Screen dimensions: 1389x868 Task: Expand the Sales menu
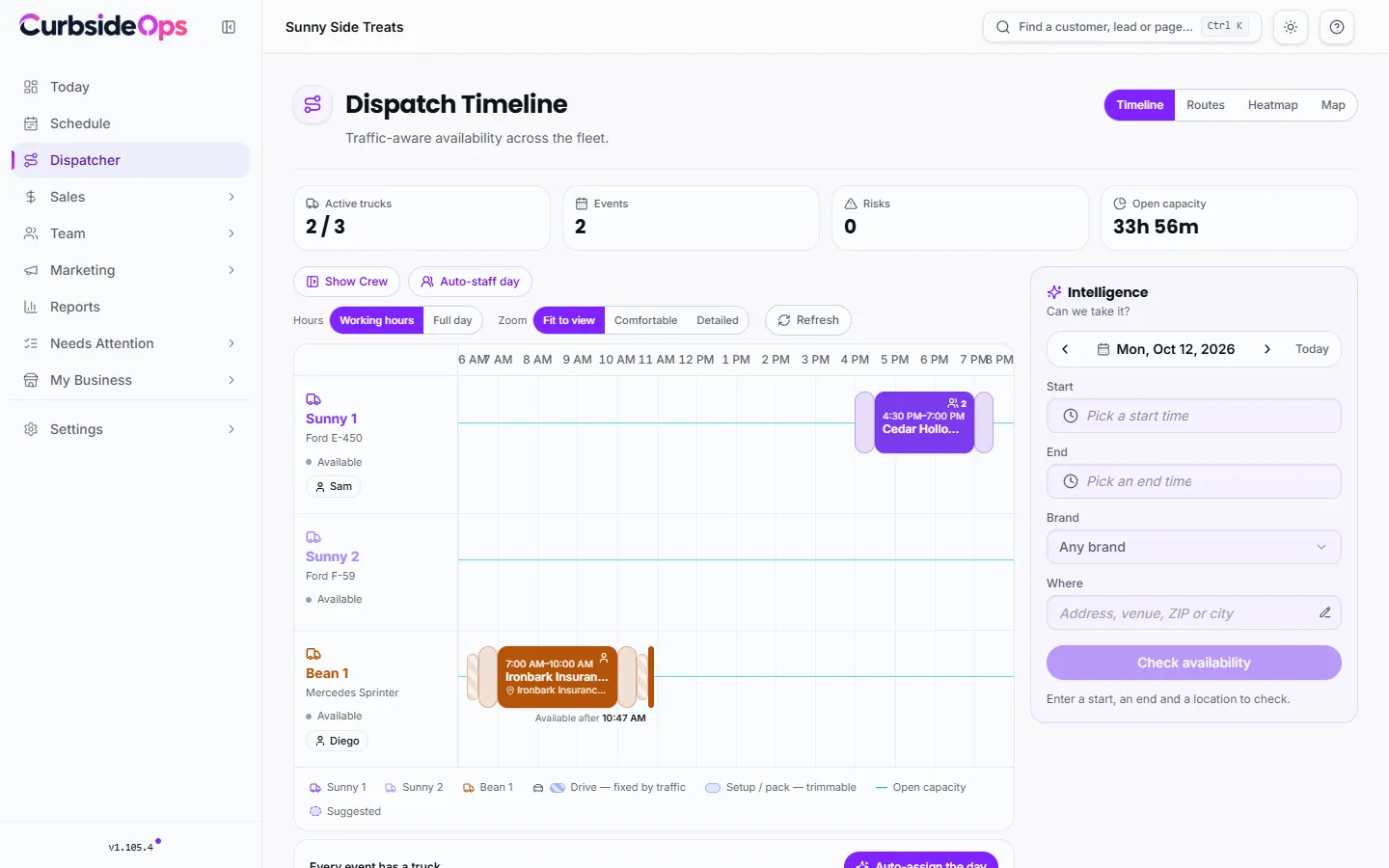pos(130,197)
